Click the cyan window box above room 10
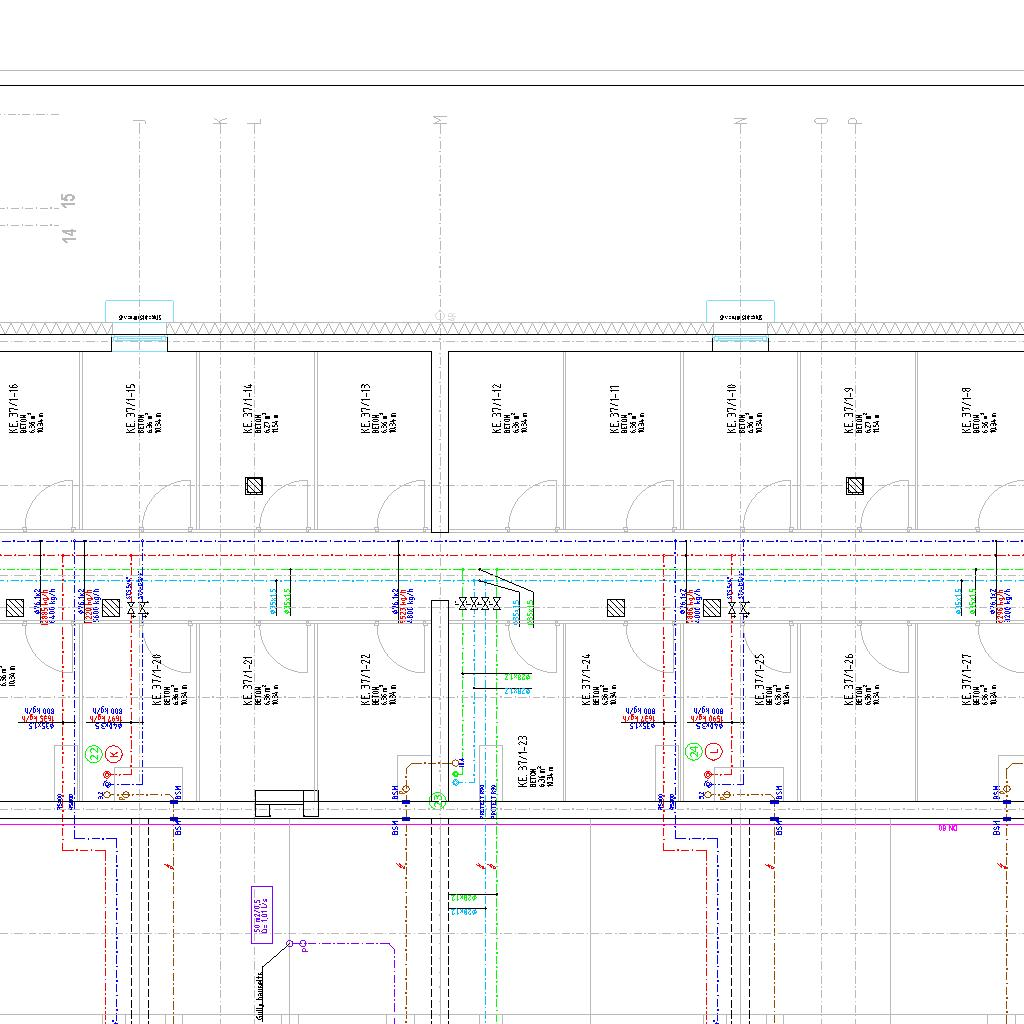The image size is (1024, 1024). (x=740, y=312)
